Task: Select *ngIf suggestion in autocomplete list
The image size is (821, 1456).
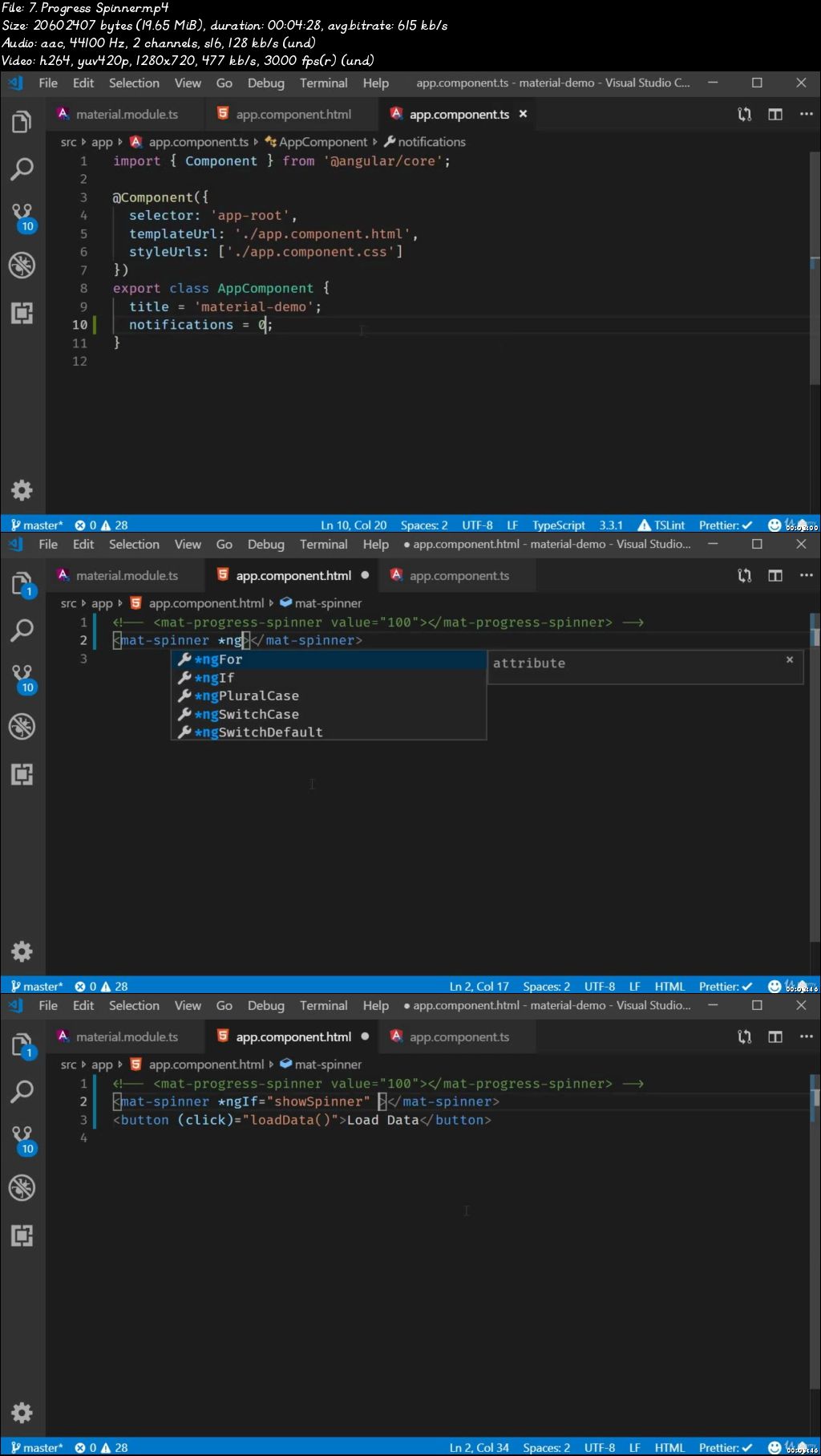Action: point(329,678)
